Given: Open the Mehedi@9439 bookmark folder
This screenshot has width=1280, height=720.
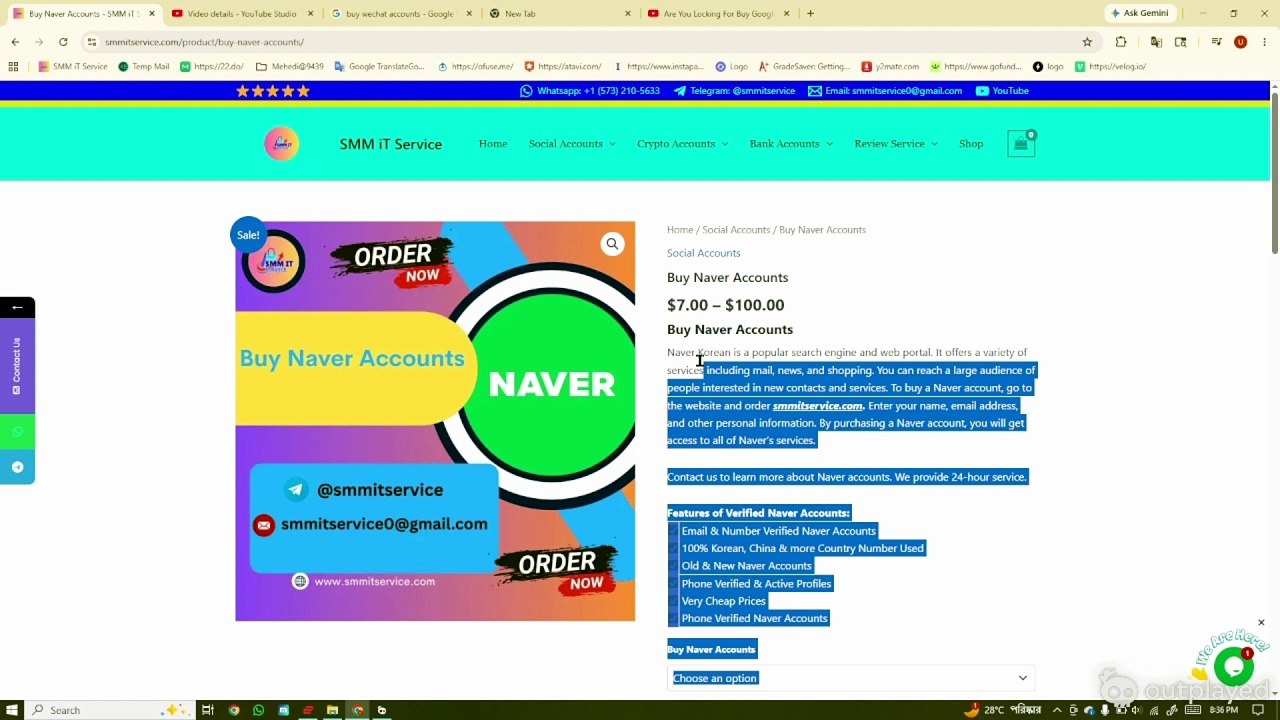Looking at the screenshot, I should pyautogui.click(x=290, y=67).
